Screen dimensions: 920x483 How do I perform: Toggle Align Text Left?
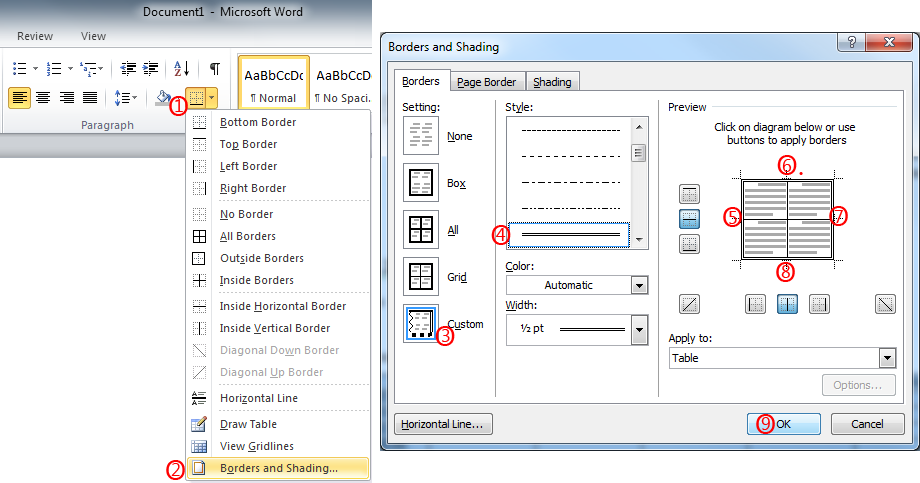pos(19,97)
